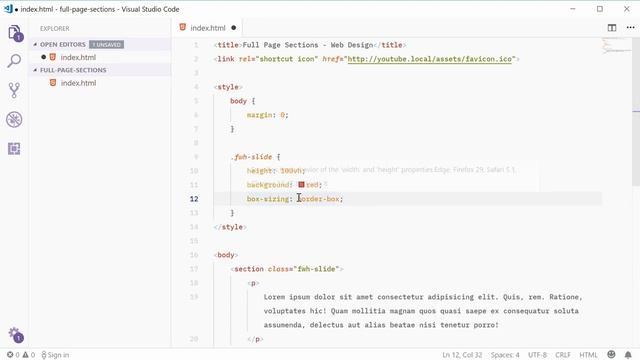Open the editor more actions ellipsis

point(630,28)
